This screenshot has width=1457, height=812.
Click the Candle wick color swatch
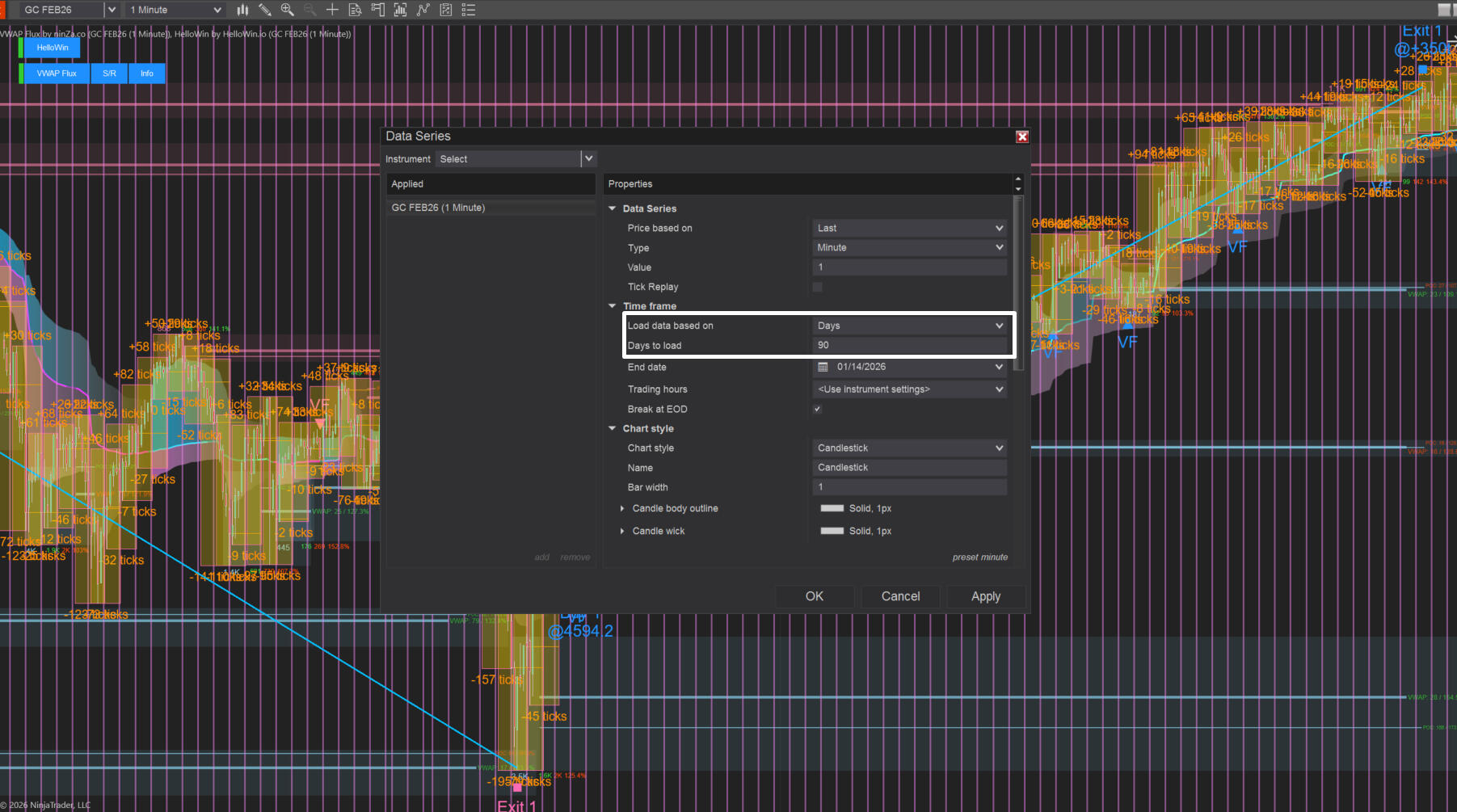coord(832,531)
